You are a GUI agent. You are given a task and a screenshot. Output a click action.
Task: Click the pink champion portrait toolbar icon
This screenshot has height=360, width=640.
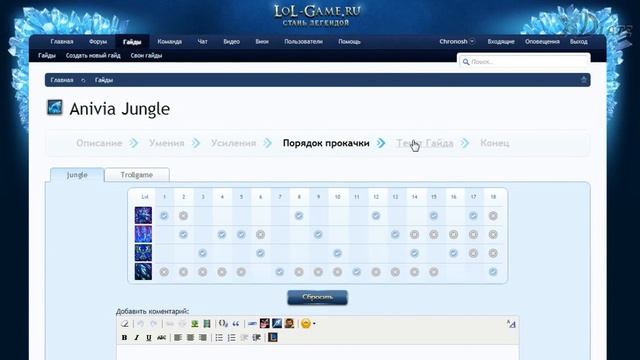point(264,323)
